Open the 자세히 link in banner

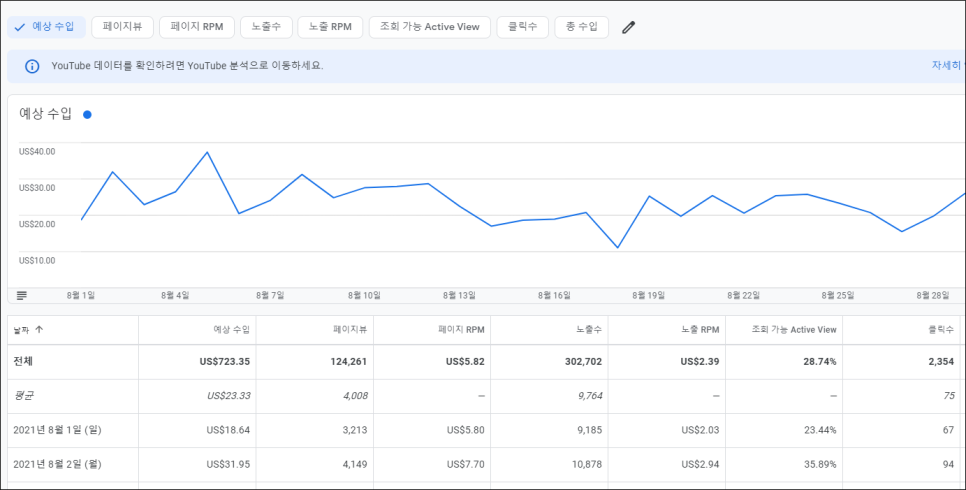(946, 65)
